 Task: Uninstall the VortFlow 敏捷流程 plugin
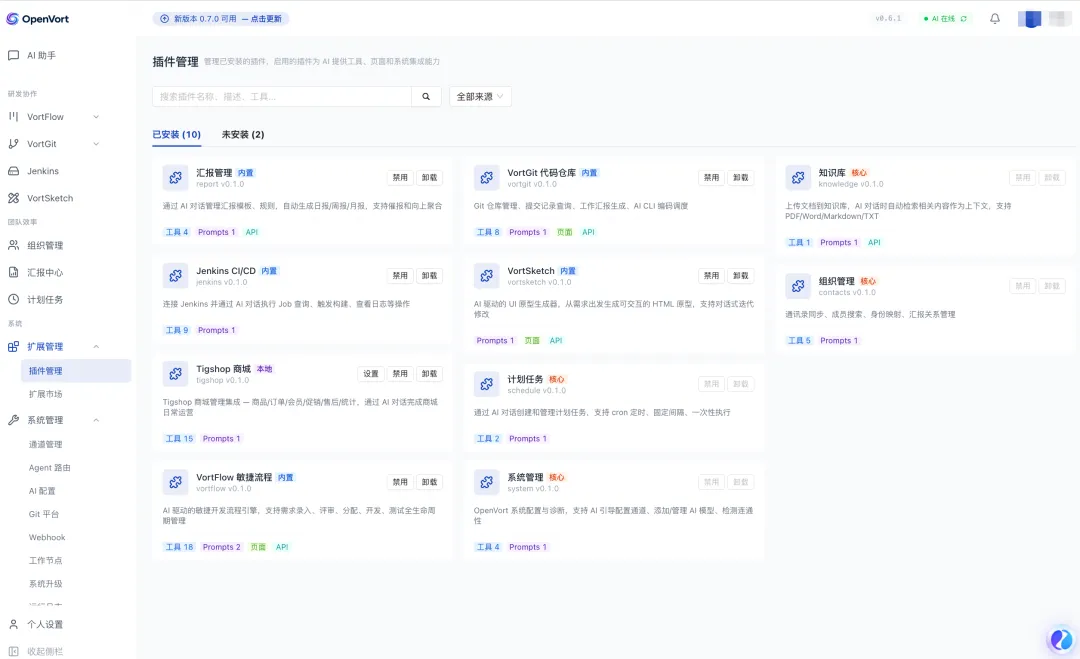429,482
